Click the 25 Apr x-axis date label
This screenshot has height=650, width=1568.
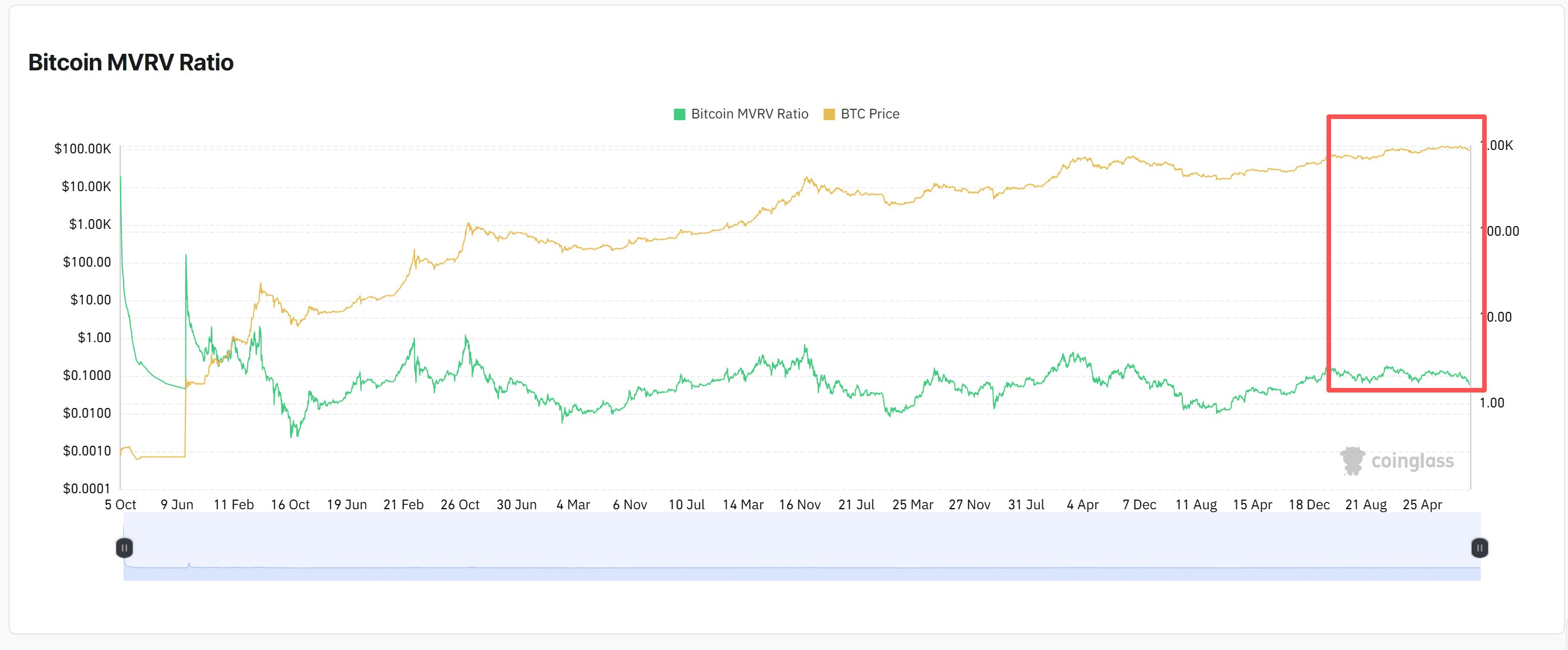1422,505
